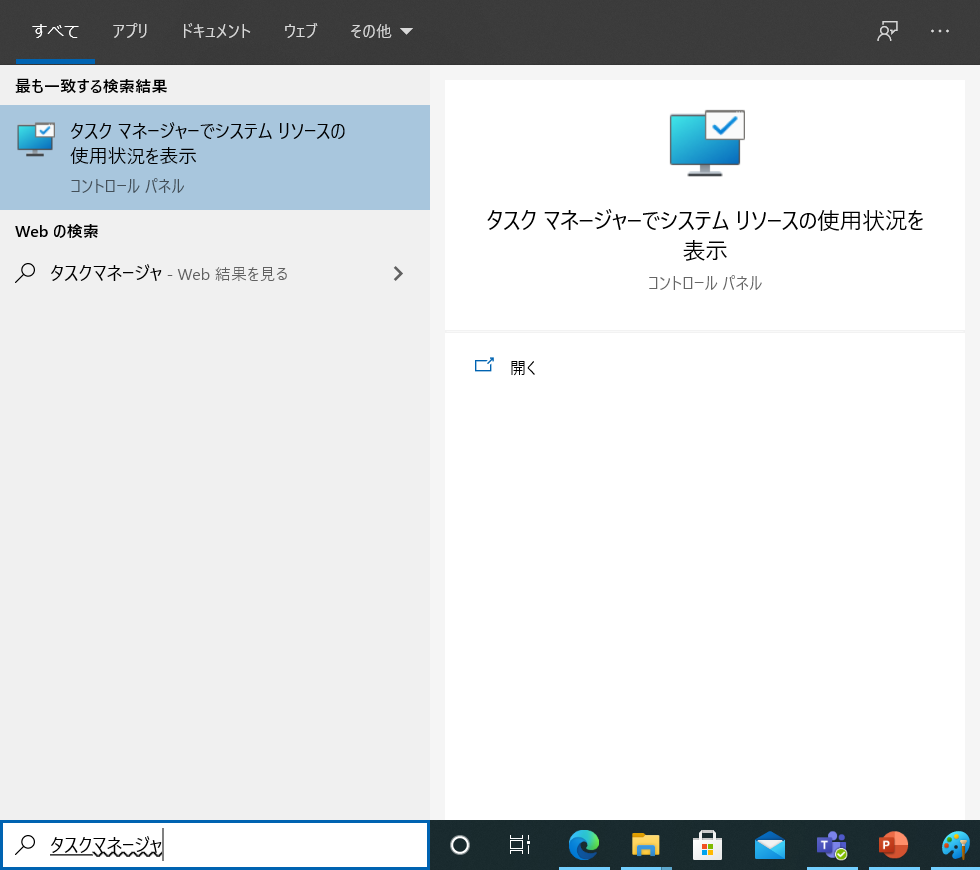Switch to the アプリ tab
Viewport: 980px width, 870px height.
pos(130,31)
